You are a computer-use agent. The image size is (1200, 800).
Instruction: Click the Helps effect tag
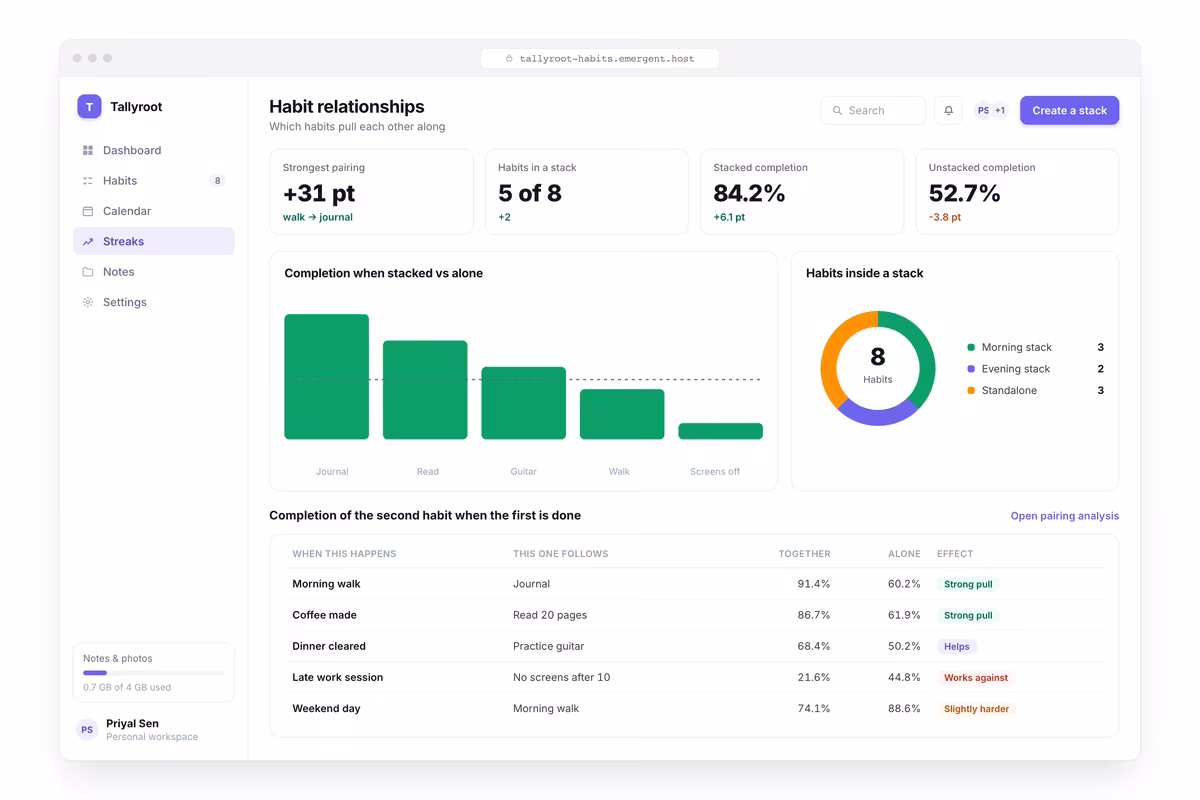[957, 646]
